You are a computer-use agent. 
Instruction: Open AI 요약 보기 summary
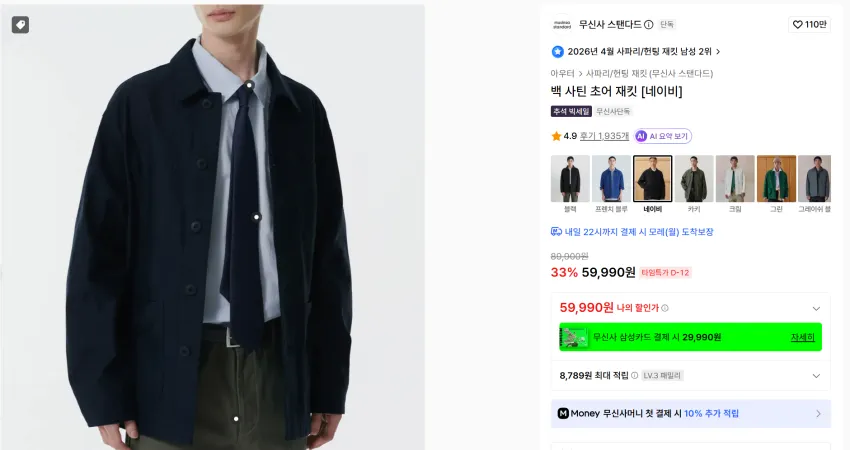point(663,136)
